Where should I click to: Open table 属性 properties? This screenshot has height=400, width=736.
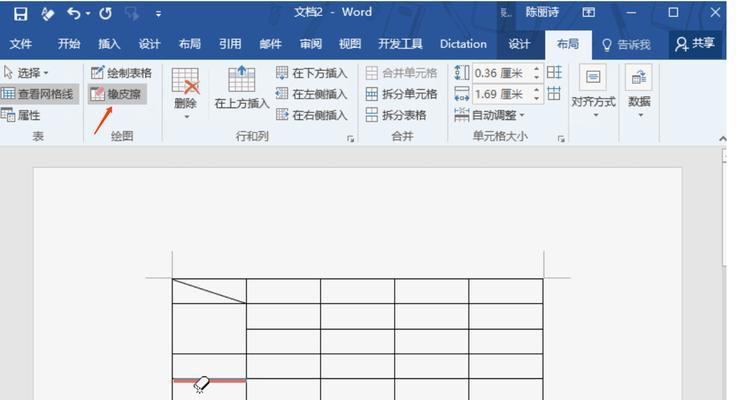pyautogui.click(x=21, y=115)
